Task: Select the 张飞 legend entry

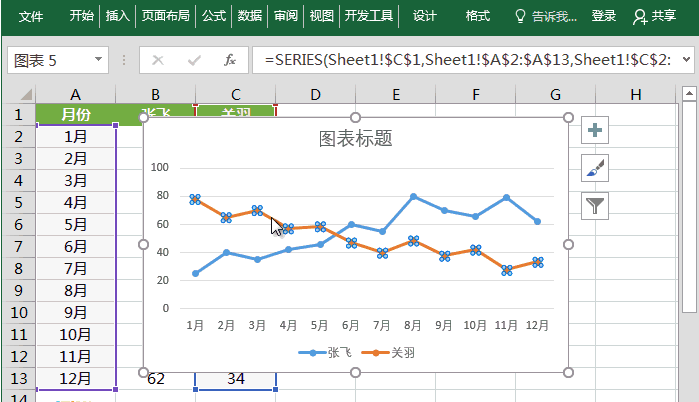Action: [x=325, y=353]
